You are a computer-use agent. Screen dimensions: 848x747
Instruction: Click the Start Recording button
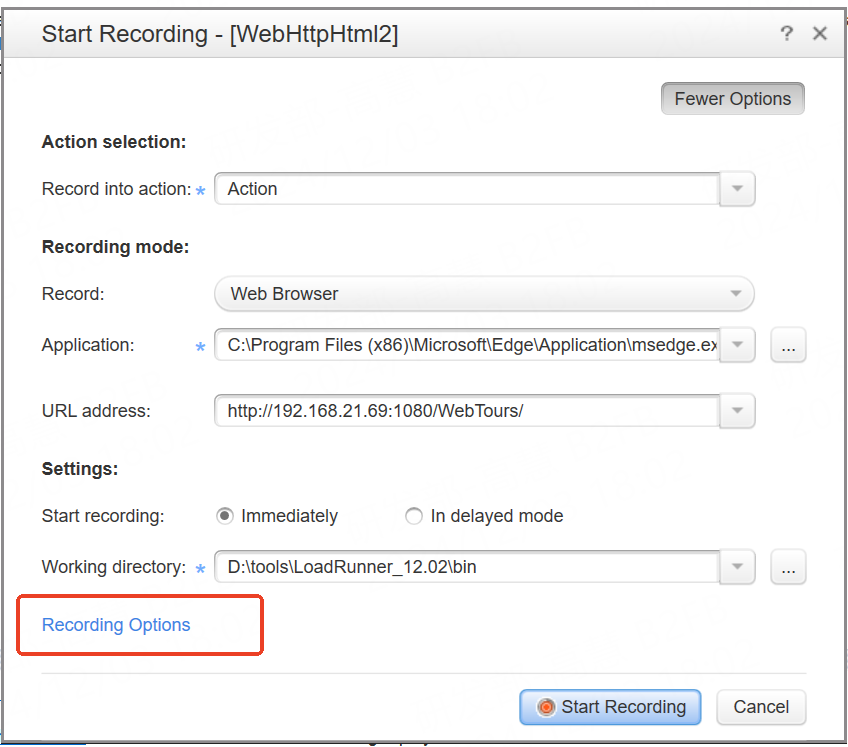coord(610,707)
